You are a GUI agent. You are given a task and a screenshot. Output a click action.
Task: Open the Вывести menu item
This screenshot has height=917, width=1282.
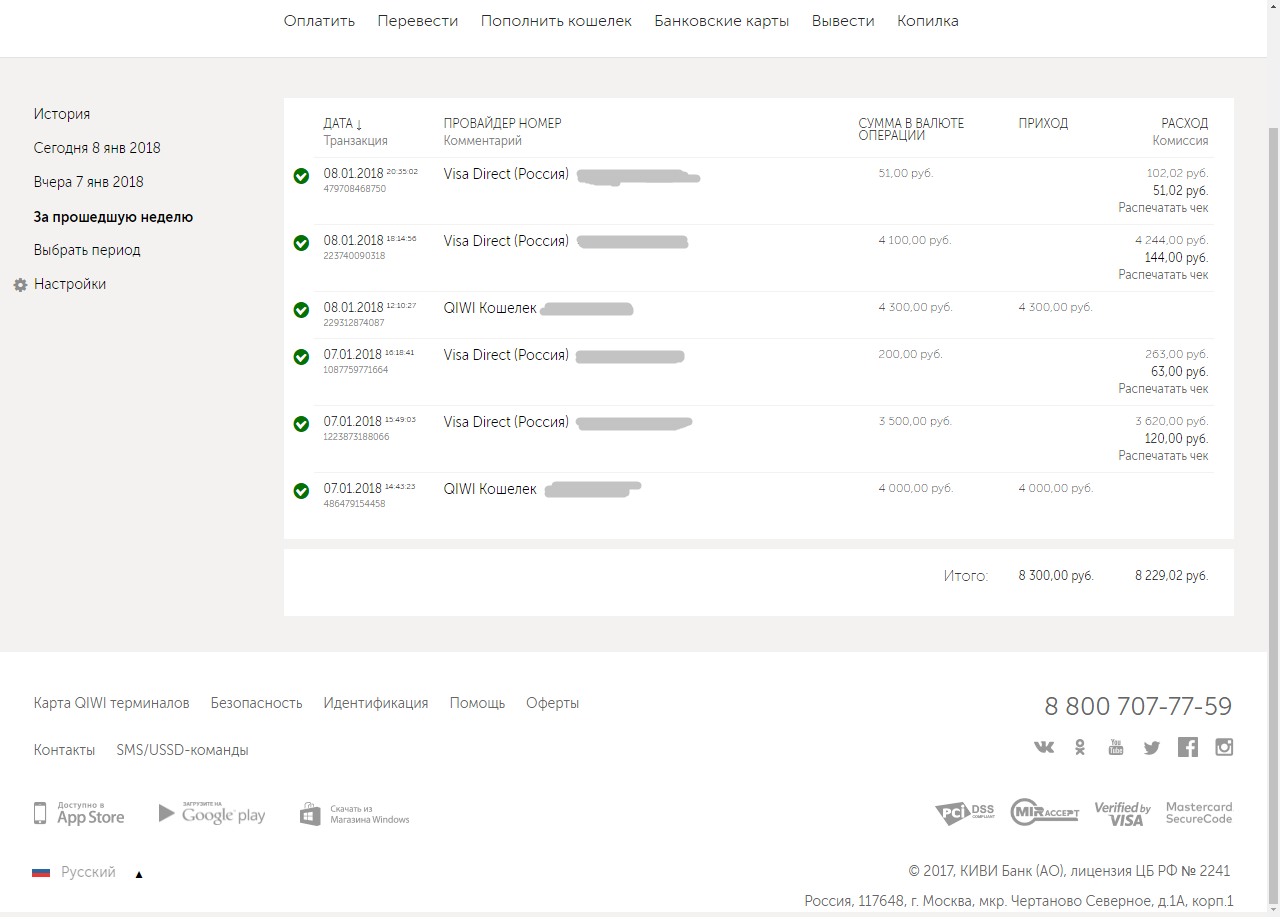[843, 21]
